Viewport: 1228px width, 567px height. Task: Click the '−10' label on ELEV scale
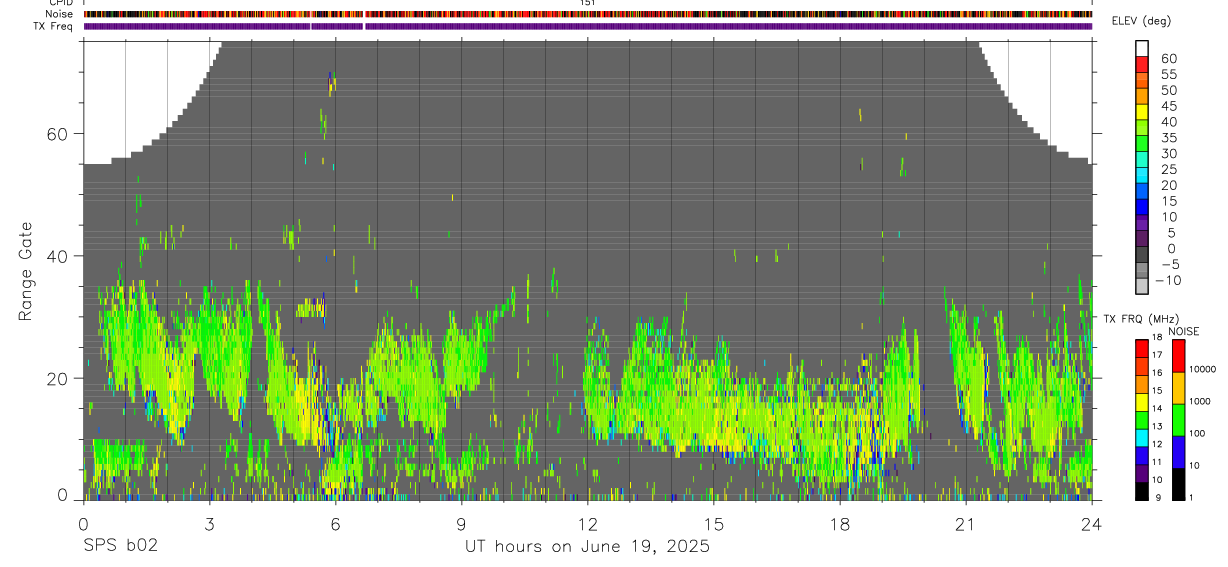[1168, 280]
